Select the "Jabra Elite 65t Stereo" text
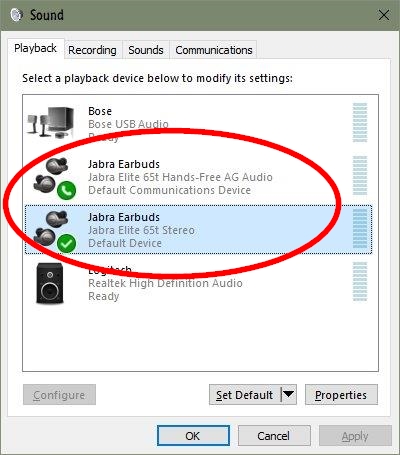This screenshot has height=455, width=400. tap(141, 230)
